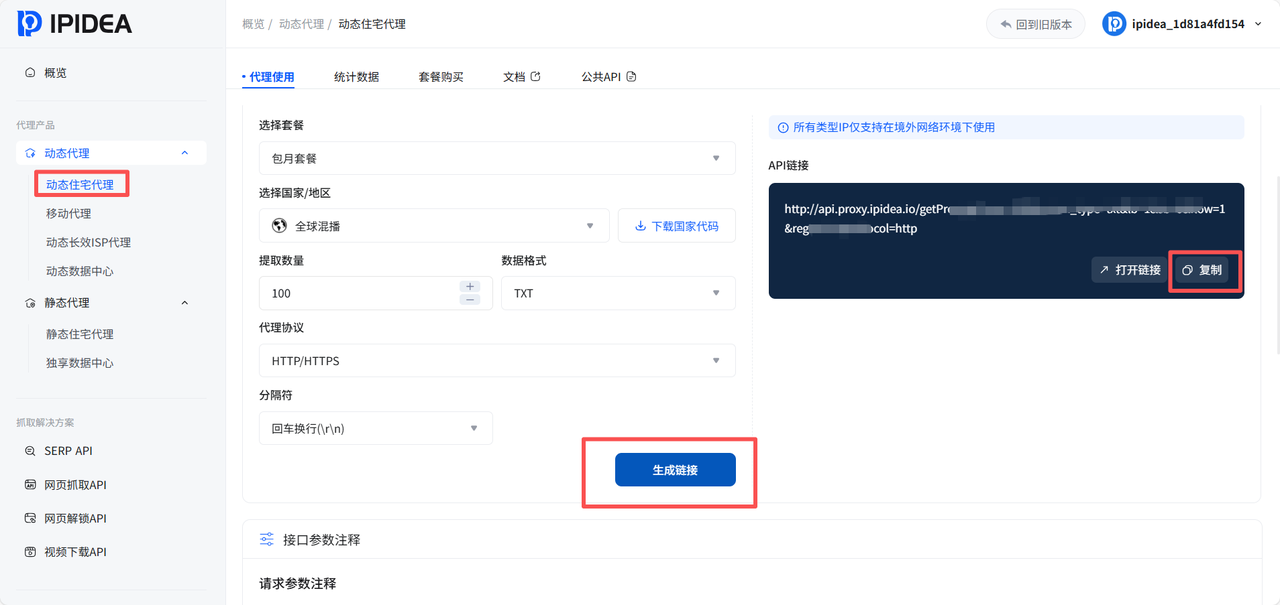Screen dimensions: 1280x605
Task: Open the 回车换行 separator dropdown
Action: pos(376,428)
